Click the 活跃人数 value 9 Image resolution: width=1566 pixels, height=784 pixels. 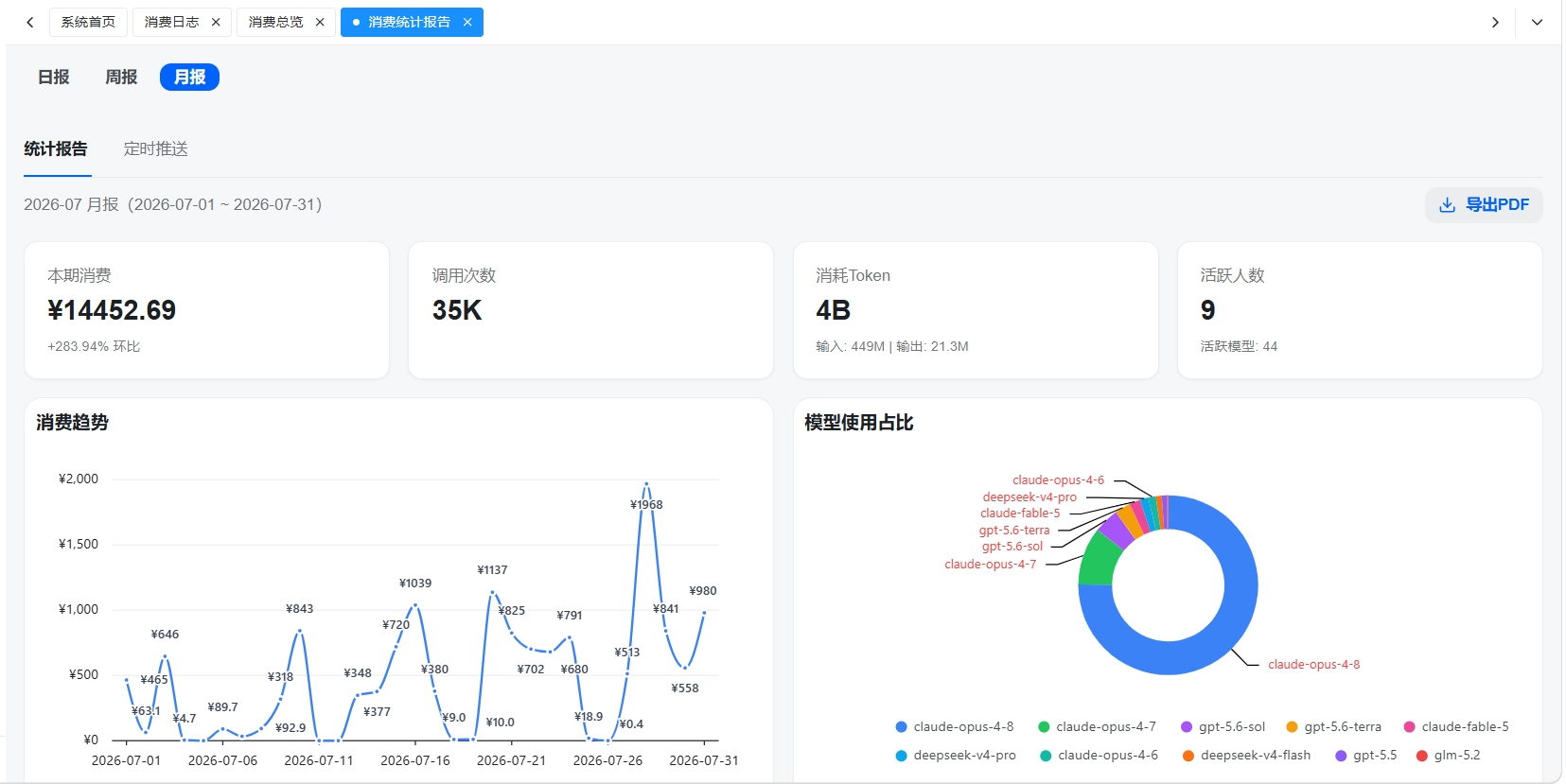[1207, 310]
